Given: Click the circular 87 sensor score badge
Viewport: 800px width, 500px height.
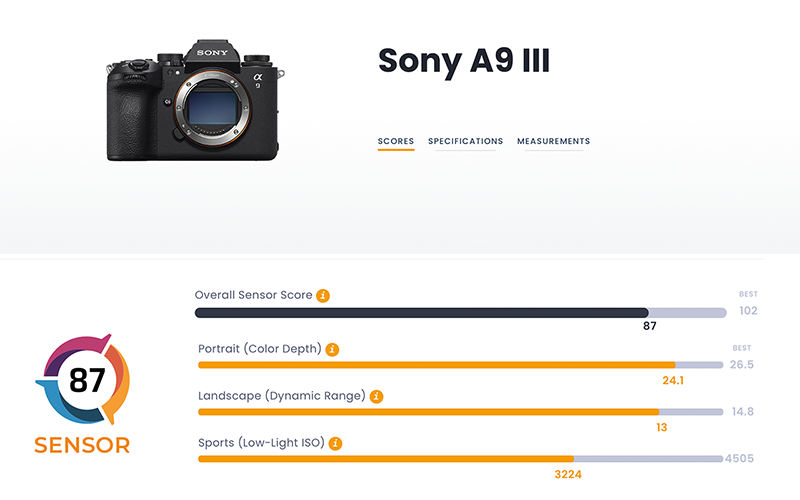Looking at the screenshot, I should [82, 382].
